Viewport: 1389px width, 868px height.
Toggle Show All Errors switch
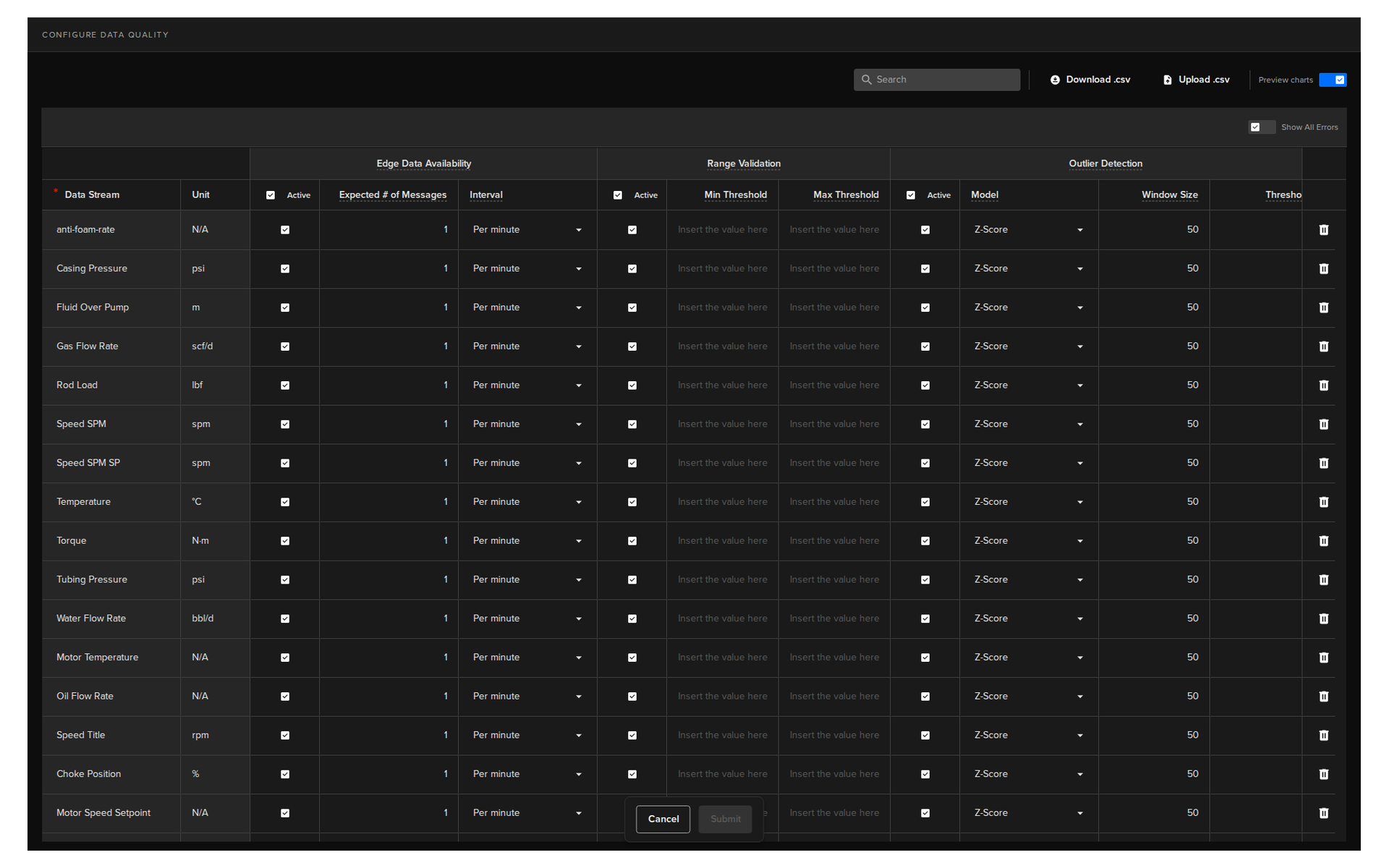pos(1262,127)
